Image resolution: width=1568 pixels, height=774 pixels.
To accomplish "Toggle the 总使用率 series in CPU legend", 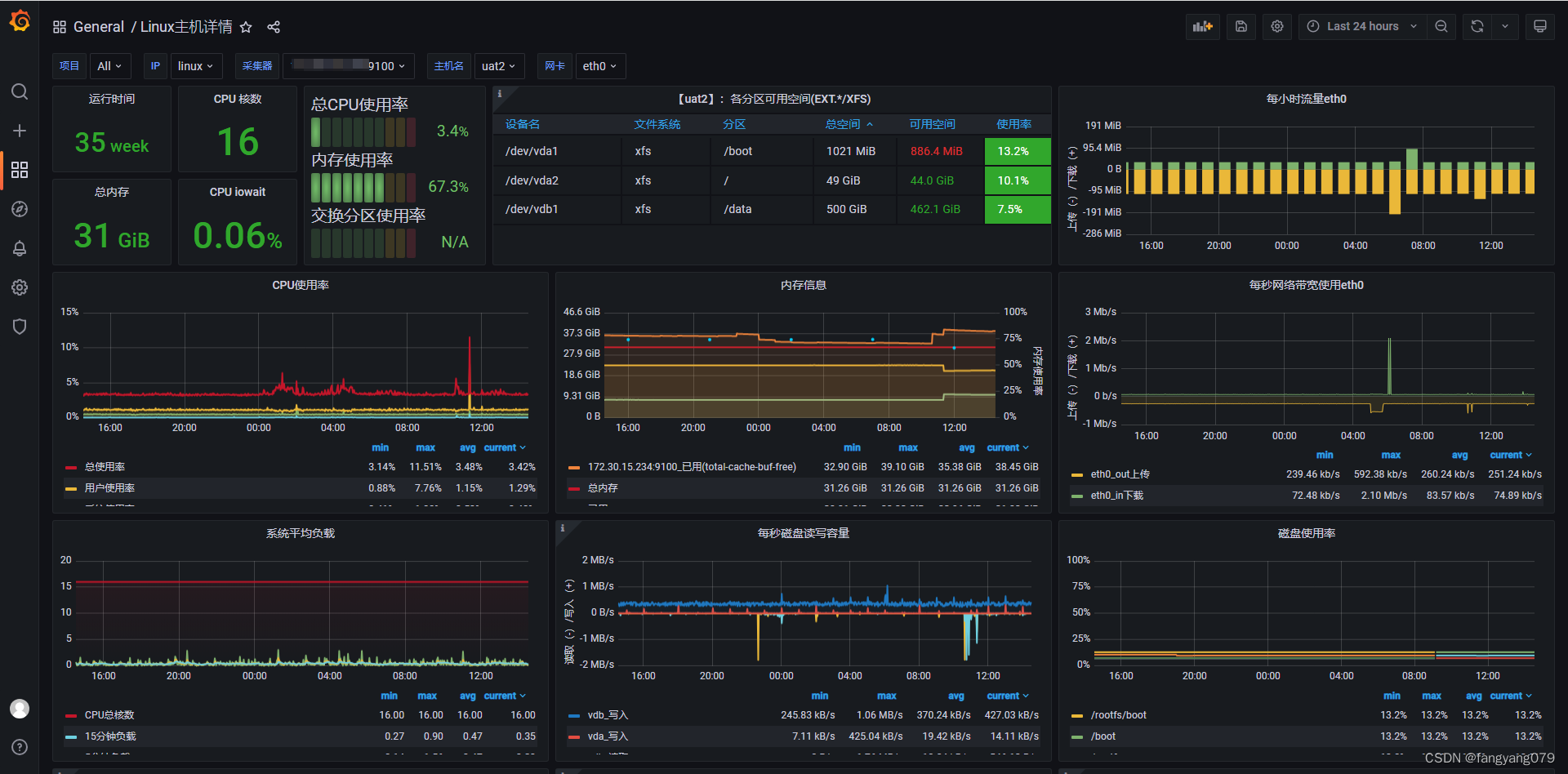I will (x=105, y=467).
